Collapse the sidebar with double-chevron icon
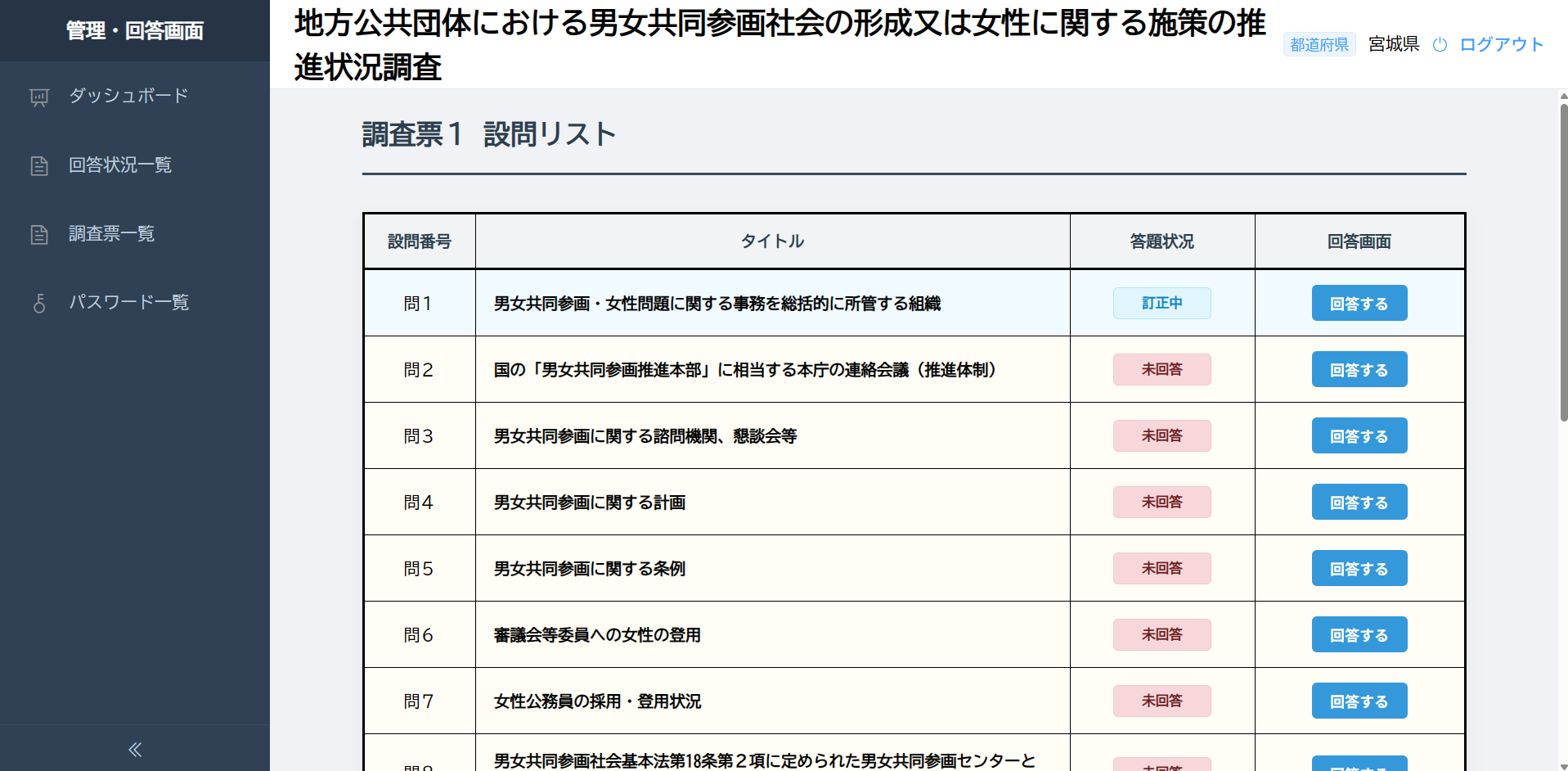1568x771 pixels. click(135, 749)
